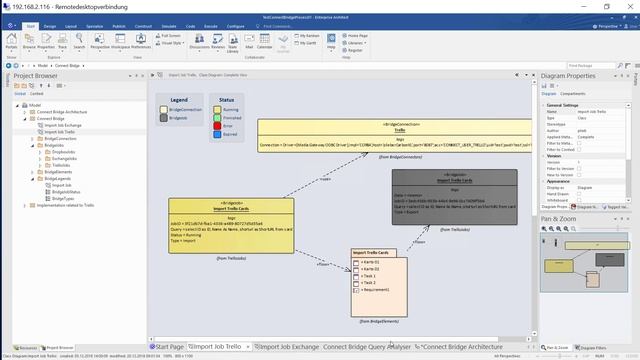
Task: Toggle Hand Drawn checkbox
Action: click(579, 194)
